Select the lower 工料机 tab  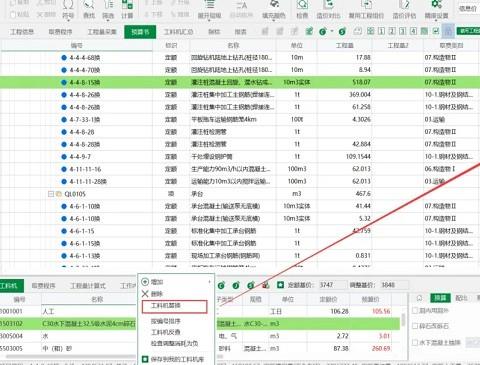[x=11, y=286]
